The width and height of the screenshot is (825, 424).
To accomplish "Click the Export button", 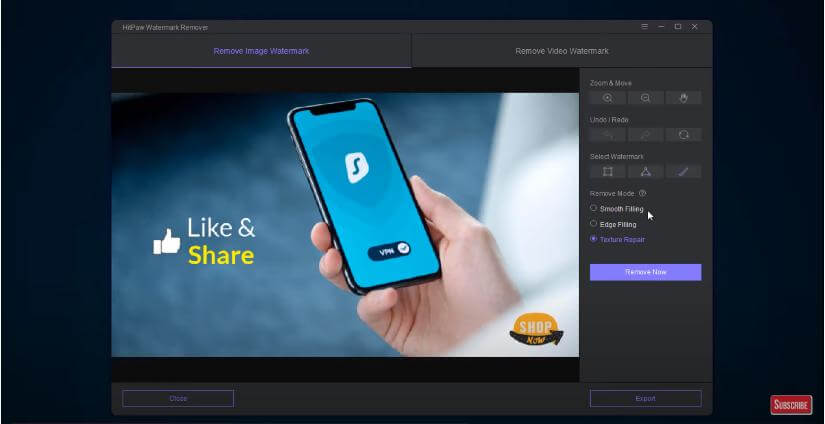I will tap(646, 398).
